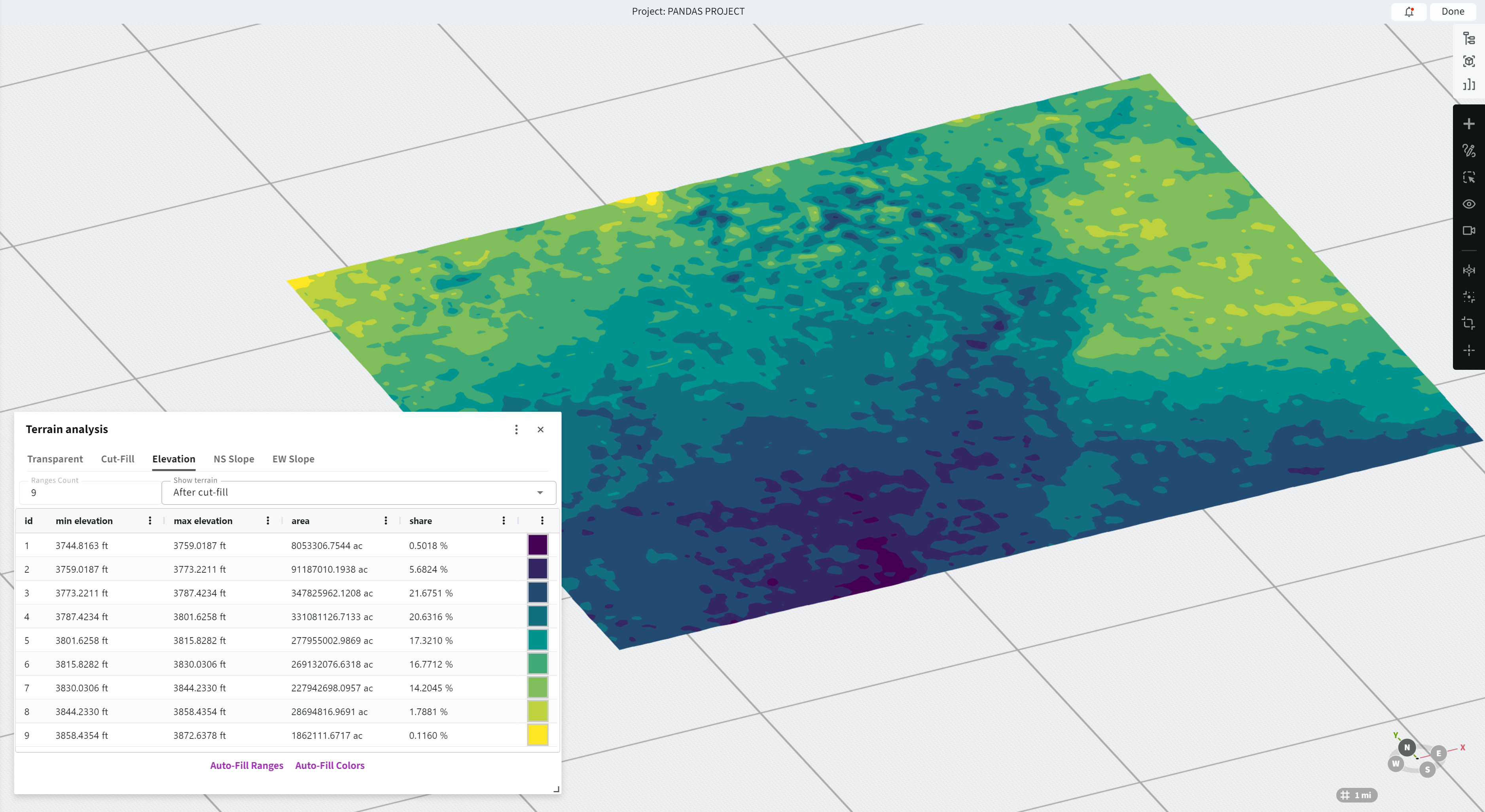Image resolution: width=1485 pixels, height=812 pixels.
Task: Click the crop tool icon
Action: pyautogui.click(x=1468, y=323)
